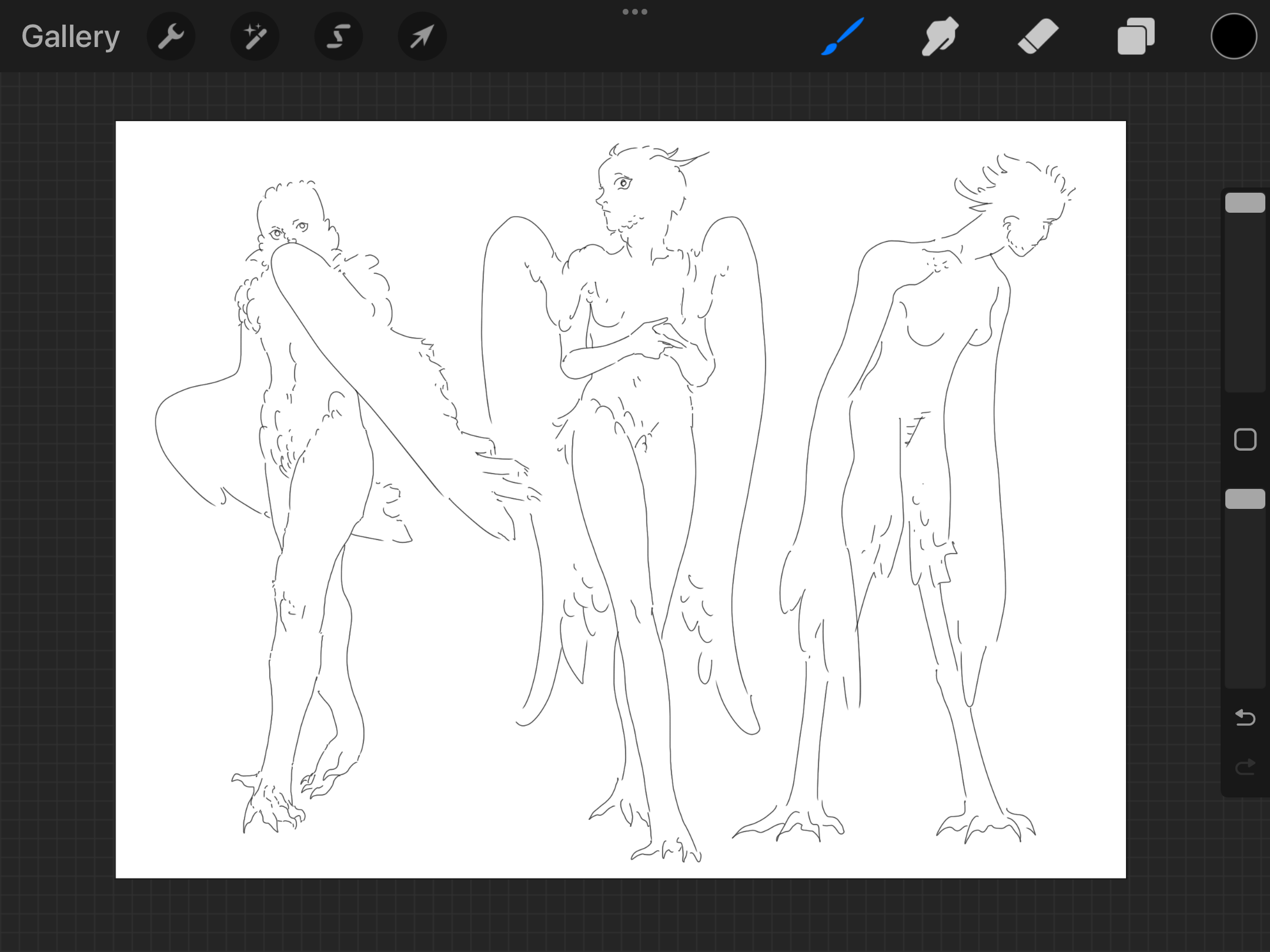Select the Eraser tool
1270x952 pixels.
(1038, 36)
